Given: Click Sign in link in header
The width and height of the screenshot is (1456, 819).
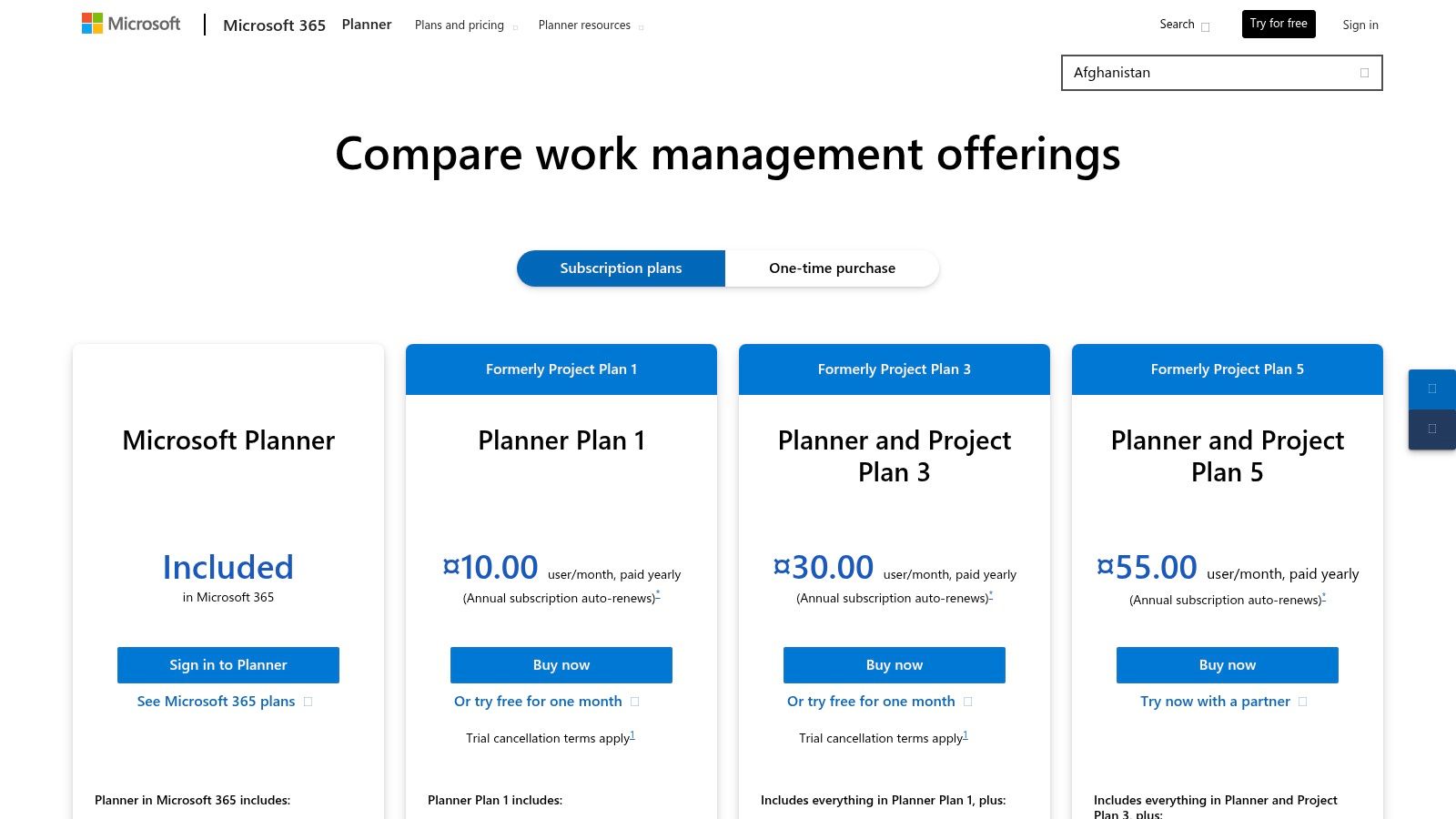Looking at the screenshot, I should coord(1360,25).
